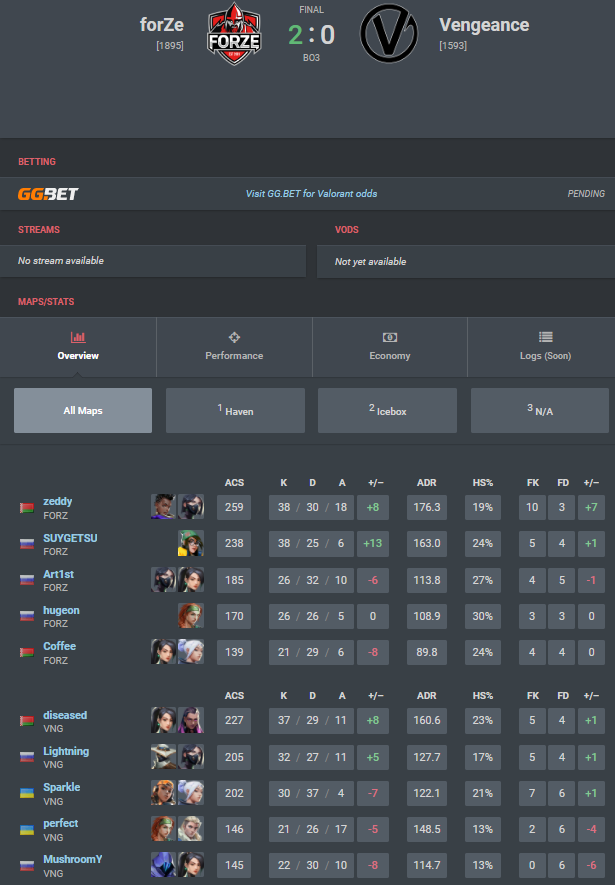Open perfect's player profile
615x885 pixels.
(x=60, y=823)
